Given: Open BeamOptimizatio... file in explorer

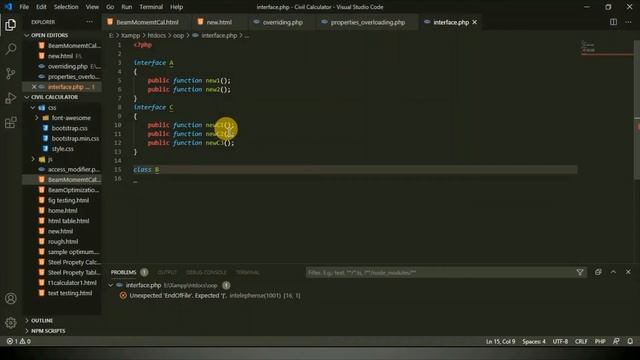Looking at the screenshot, I should (x=73, y=190).
